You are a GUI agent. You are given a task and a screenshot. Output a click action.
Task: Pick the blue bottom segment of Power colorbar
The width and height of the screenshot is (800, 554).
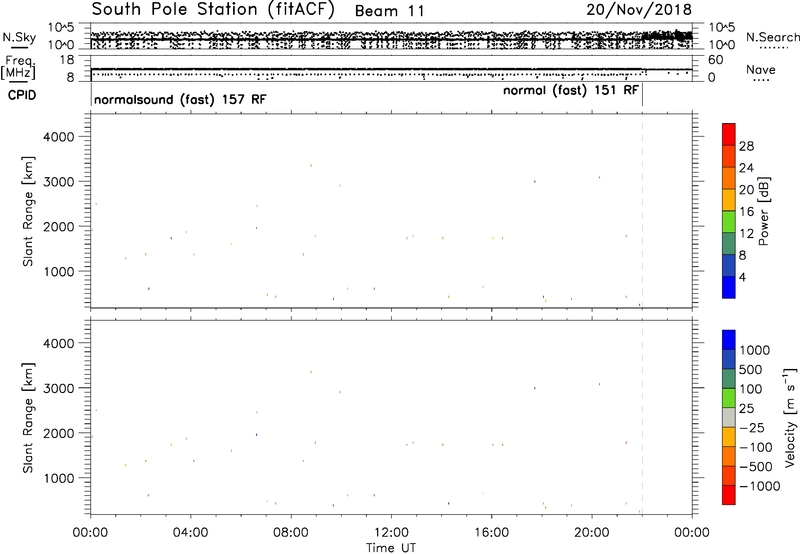tap(729, 287)
